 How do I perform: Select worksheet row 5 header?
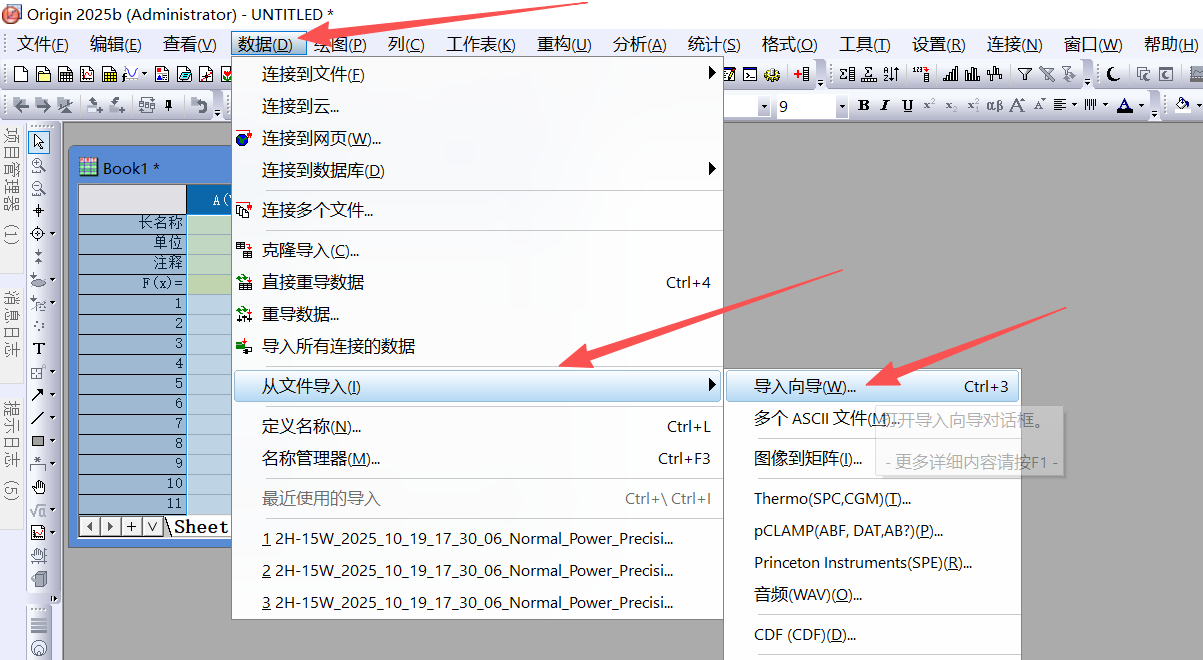(132, 383)
